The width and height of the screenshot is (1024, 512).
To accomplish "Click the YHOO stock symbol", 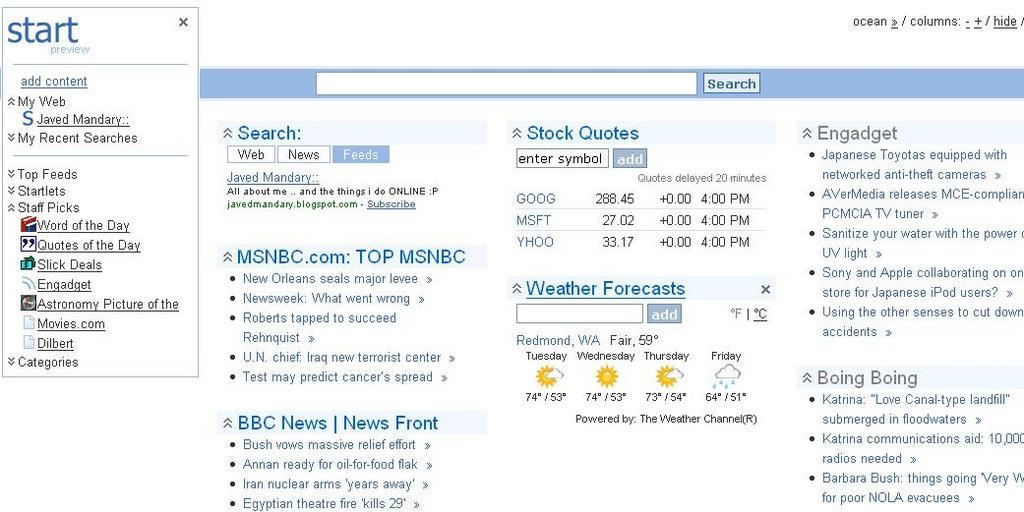I will tap(535, 242).
